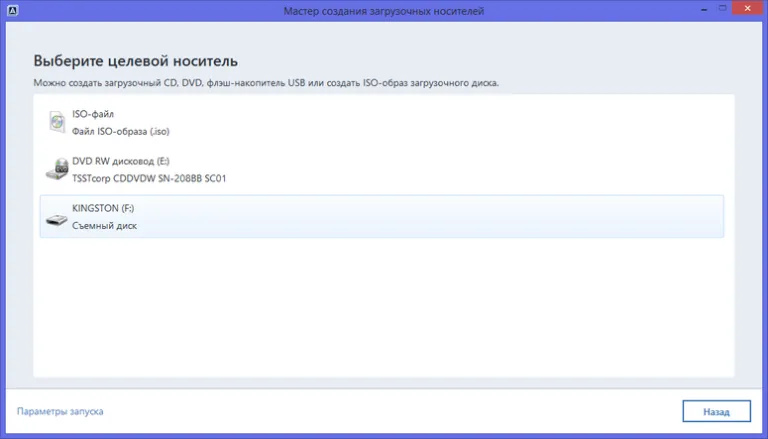This screenshot has height=439, width=768.
Task: Go back with the Назад button
Action: pos(717,411)
